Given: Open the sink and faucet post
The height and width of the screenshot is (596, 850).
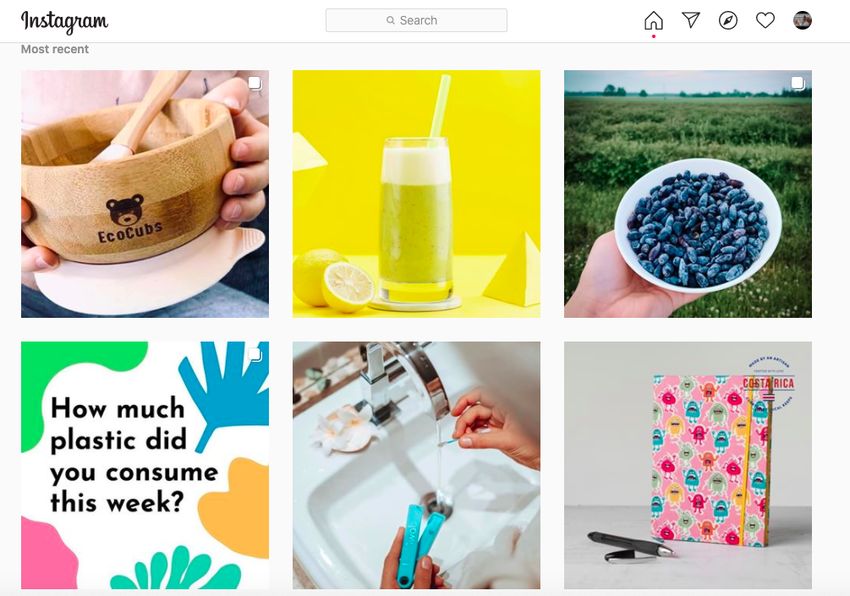Looking at the screenshot, I should (416, 465).
